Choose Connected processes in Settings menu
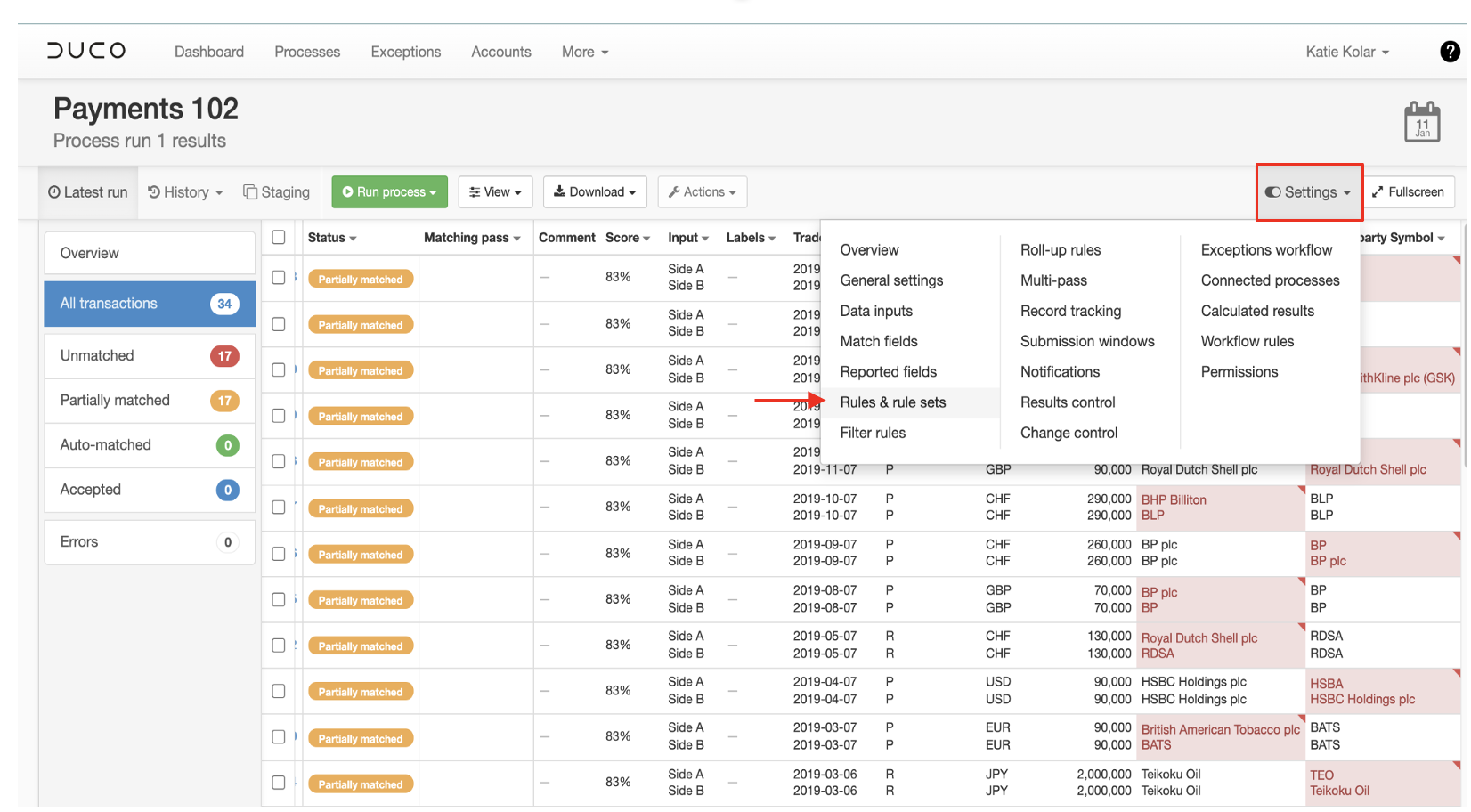The height and width of the screenshot is (812, 1471). tap(1270, 280)
